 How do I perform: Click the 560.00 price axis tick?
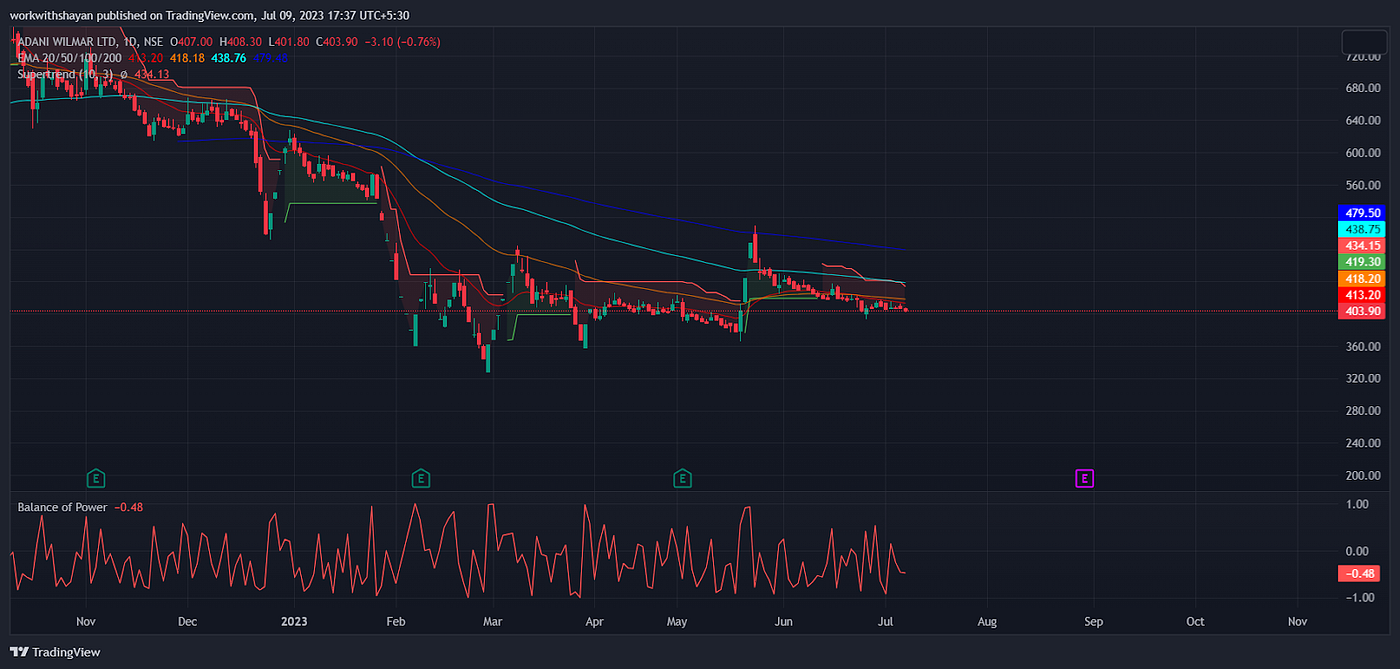click(x=1363, y=185)
